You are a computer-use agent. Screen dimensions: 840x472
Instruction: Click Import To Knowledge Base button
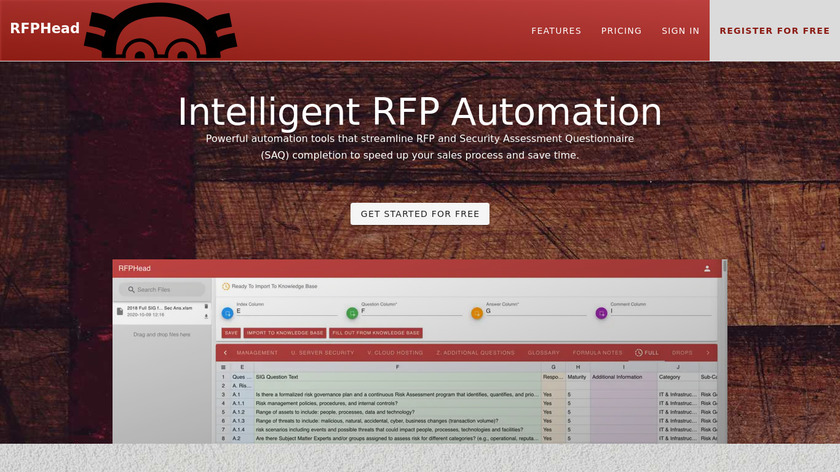285,333
